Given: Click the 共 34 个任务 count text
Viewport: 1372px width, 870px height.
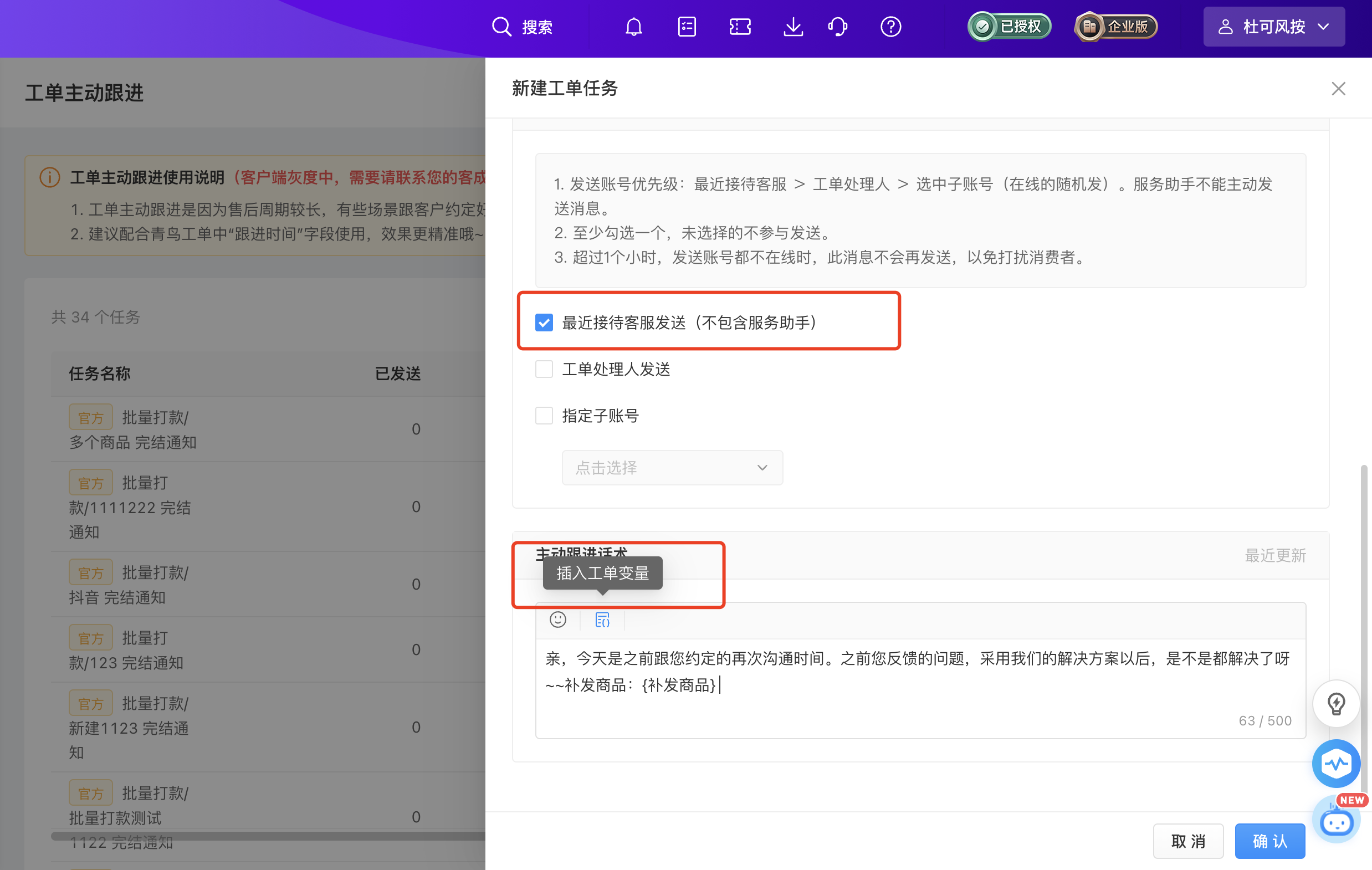Looking at the screenshot, I should tap(96, 317).
